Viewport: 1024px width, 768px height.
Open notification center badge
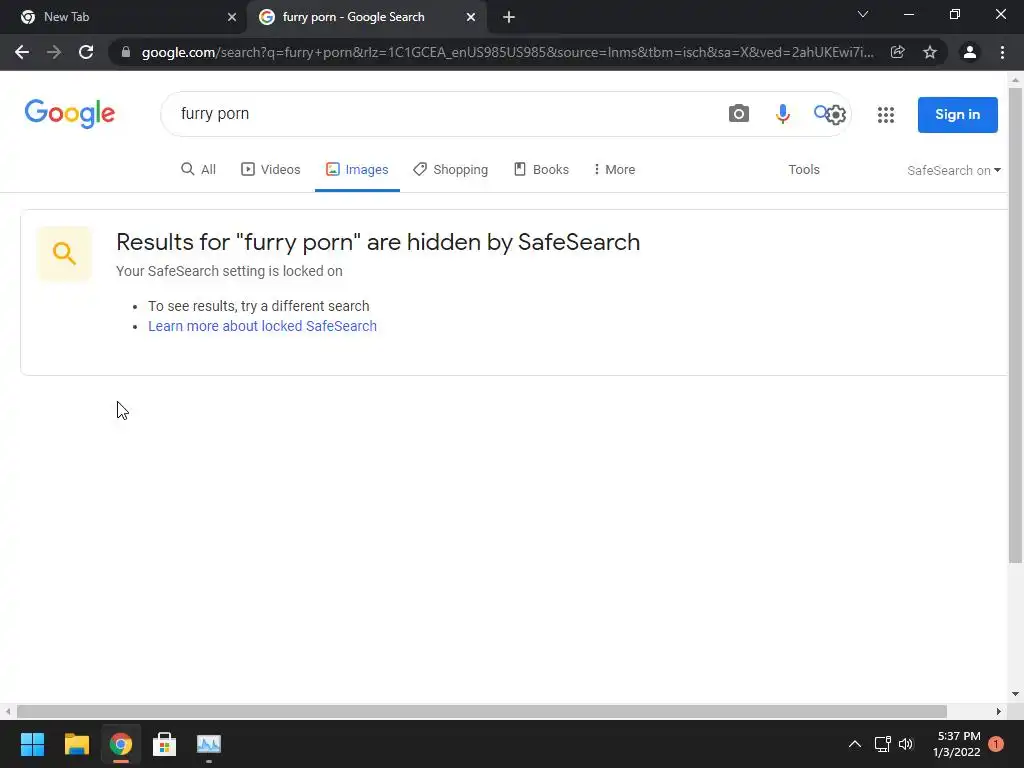[x=996, y=744]
